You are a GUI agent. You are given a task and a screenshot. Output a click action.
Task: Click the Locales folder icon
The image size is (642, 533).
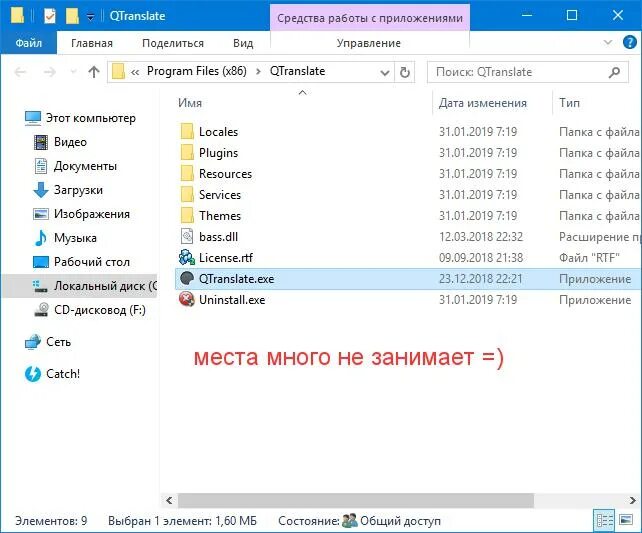[x=187, y=132]
